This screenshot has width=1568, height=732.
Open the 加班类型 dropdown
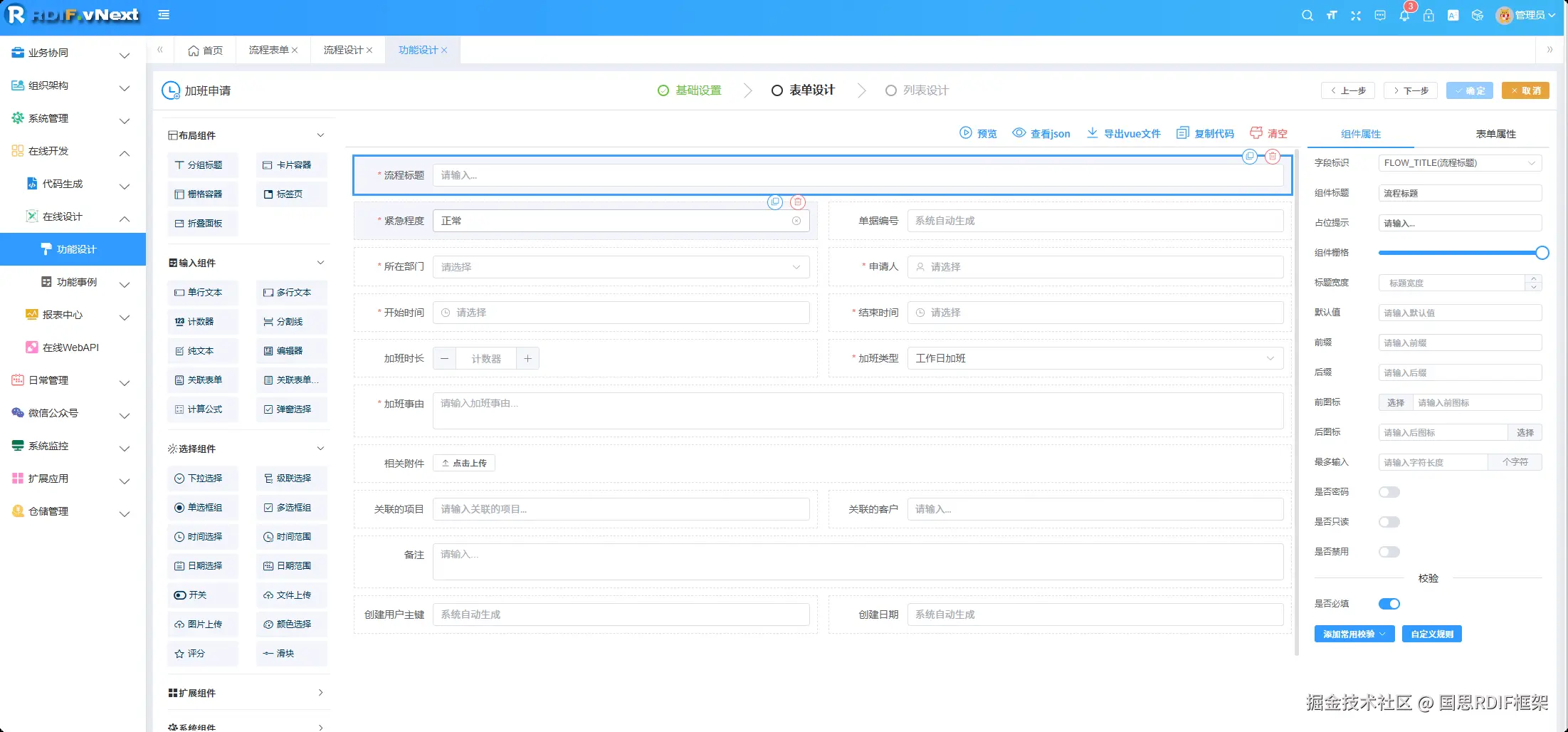point(1095,358)
